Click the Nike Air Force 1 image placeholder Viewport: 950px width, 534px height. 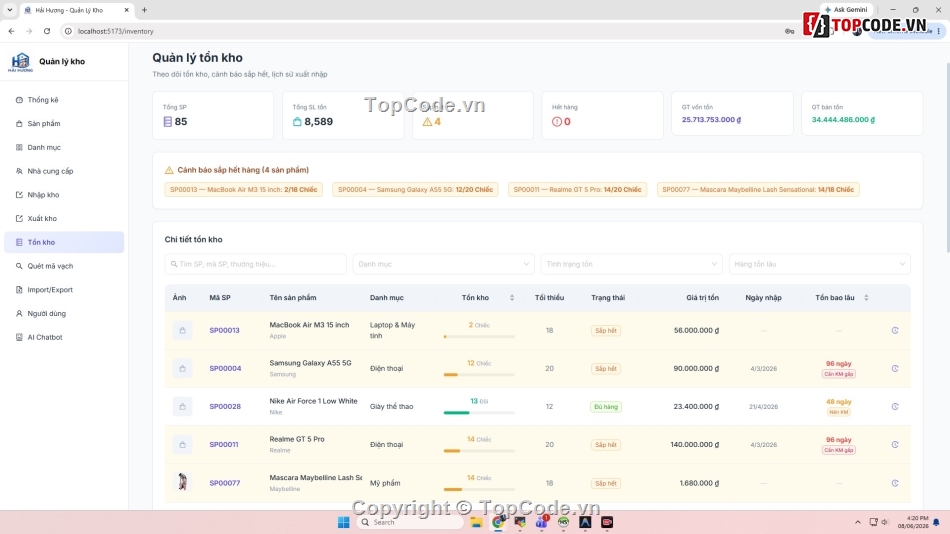[182, 407]
